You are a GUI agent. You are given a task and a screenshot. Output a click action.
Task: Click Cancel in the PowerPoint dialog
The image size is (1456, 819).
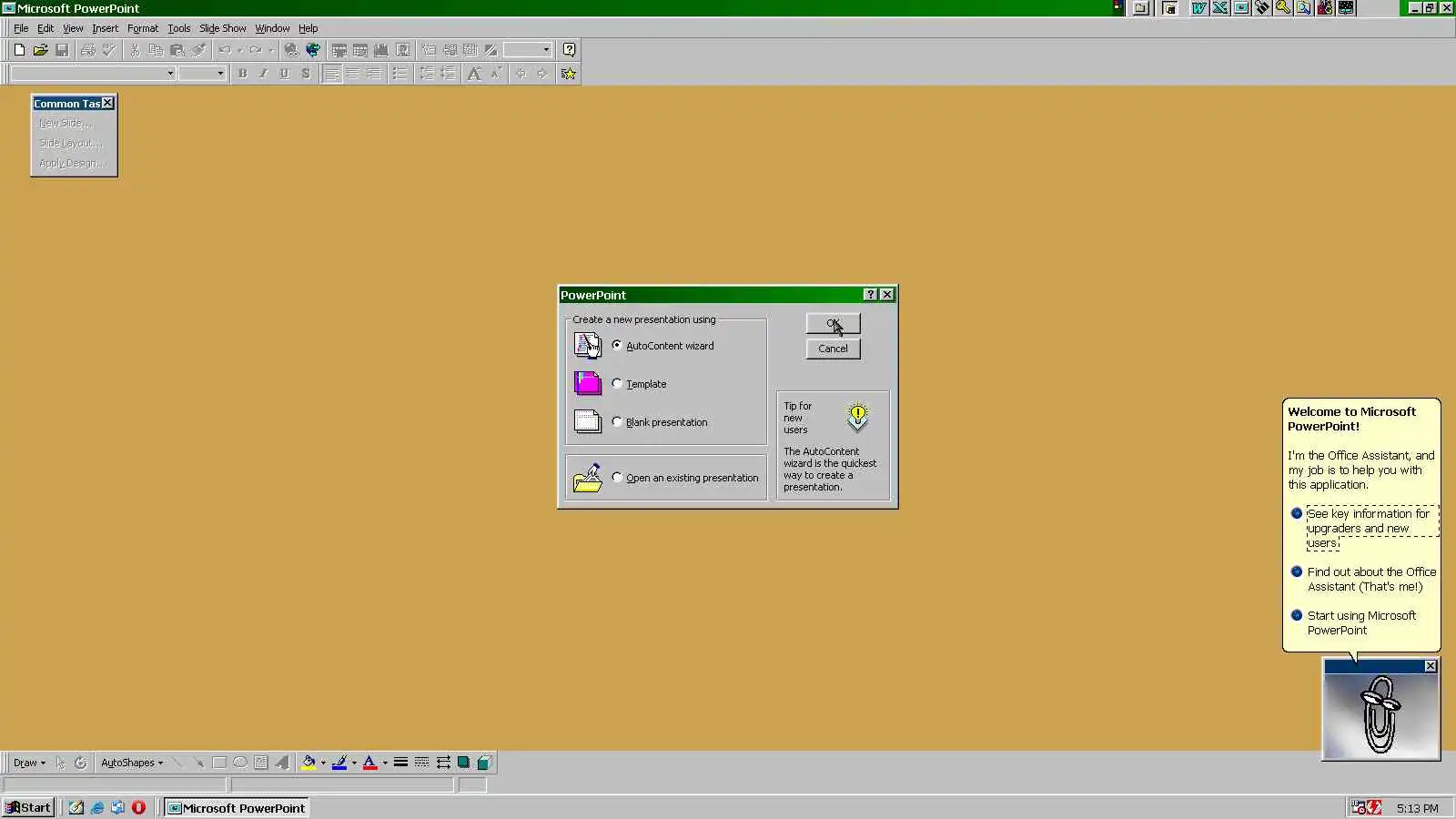point(833,349)
